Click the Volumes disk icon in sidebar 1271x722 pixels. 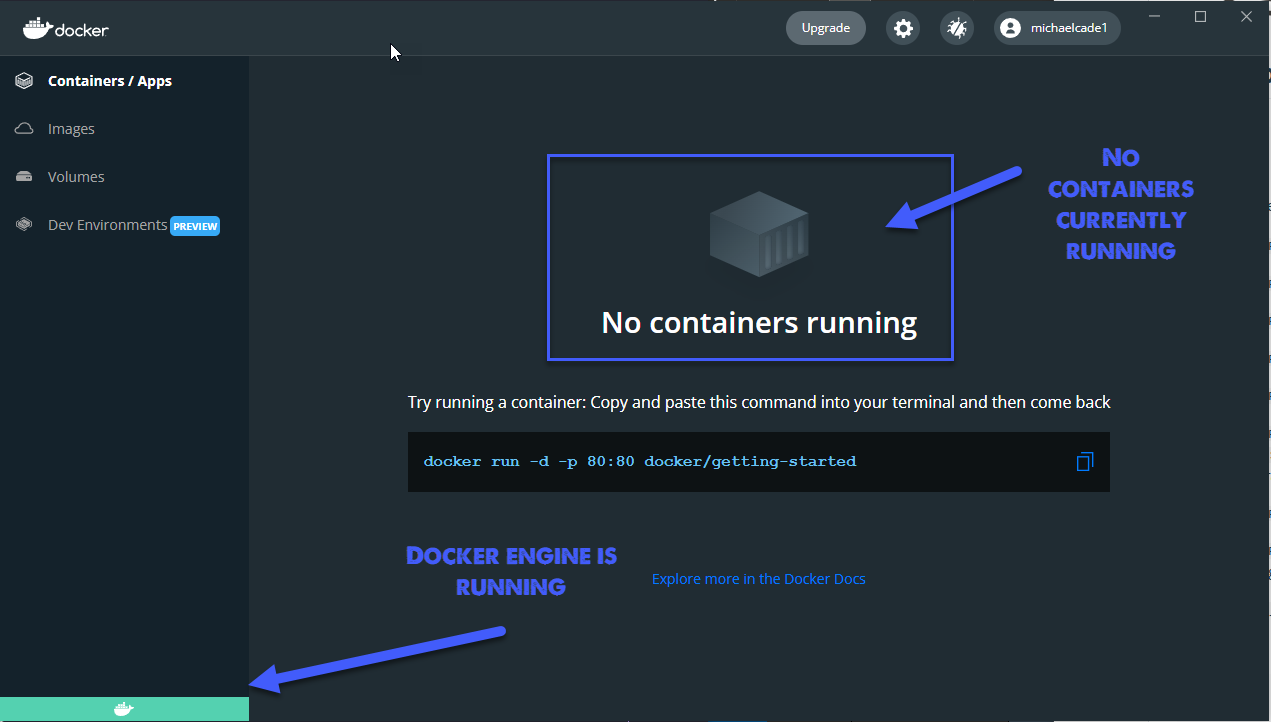[23, 176]
